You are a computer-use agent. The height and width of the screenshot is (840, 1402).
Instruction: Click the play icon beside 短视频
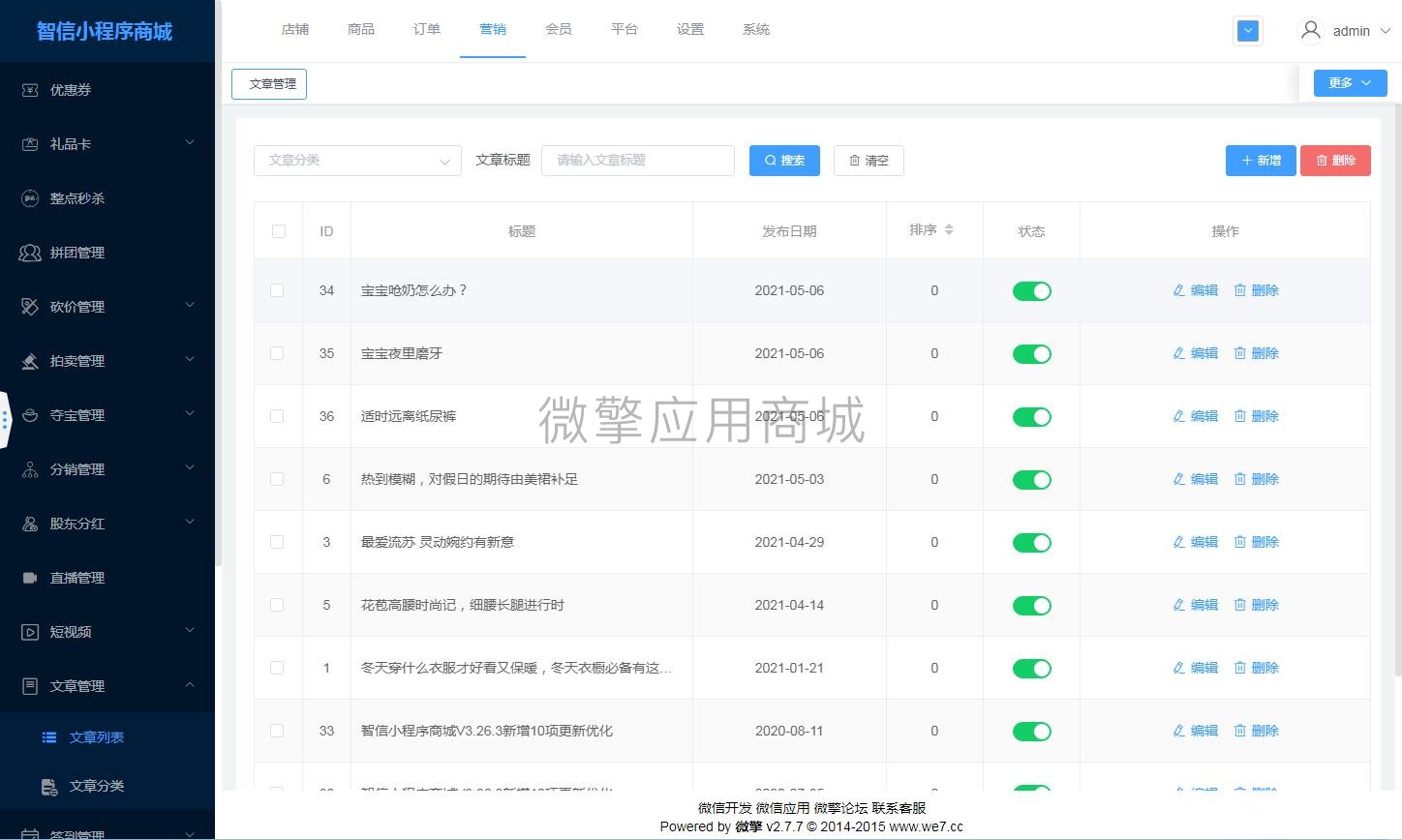coord(30,632)
